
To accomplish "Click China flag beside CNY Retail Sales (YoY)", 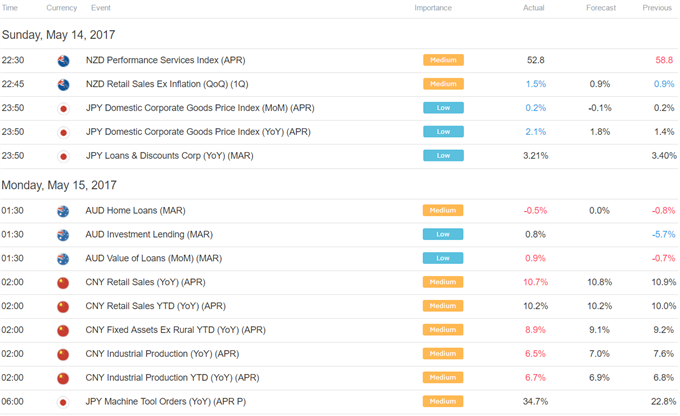I will point(63,283).
